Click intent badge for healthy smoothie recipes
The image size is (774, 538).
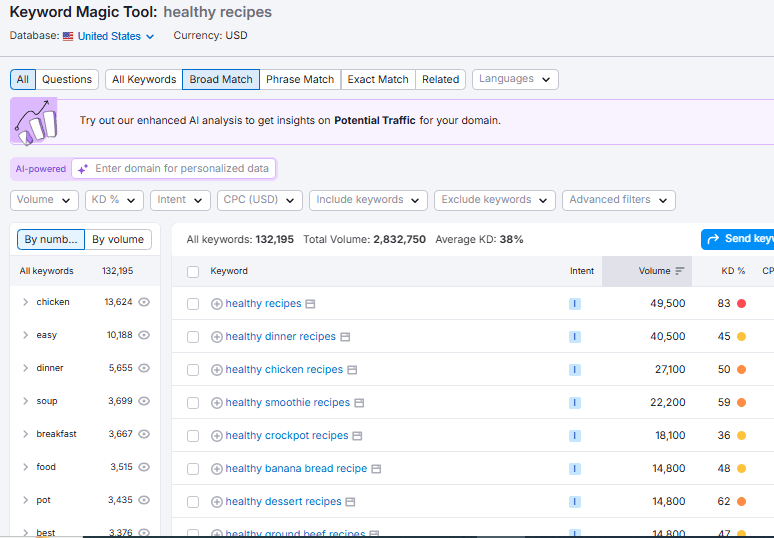pos(575,403)
